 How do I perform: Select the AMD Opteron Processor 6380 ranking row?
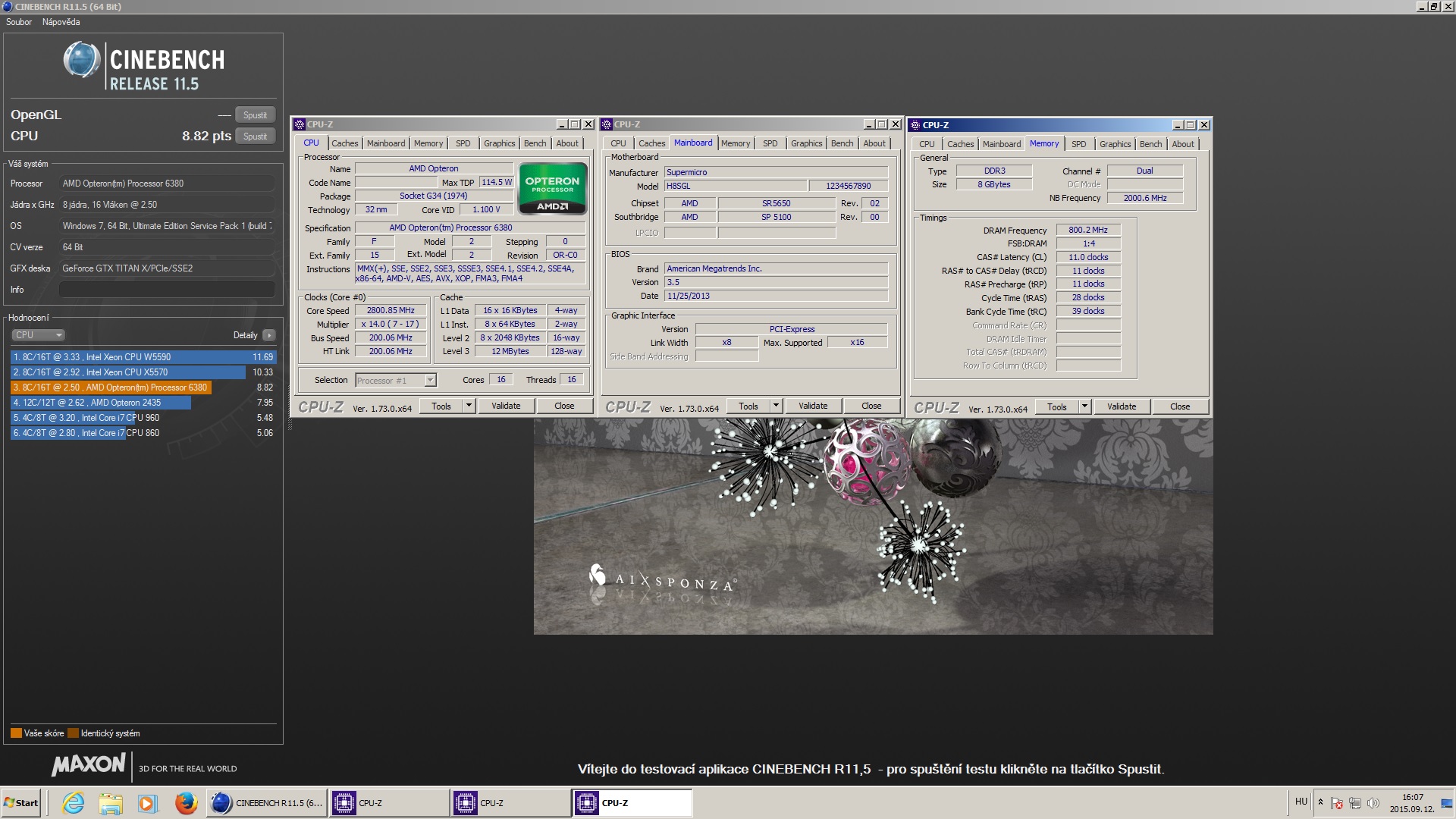[x=143, y=388]
